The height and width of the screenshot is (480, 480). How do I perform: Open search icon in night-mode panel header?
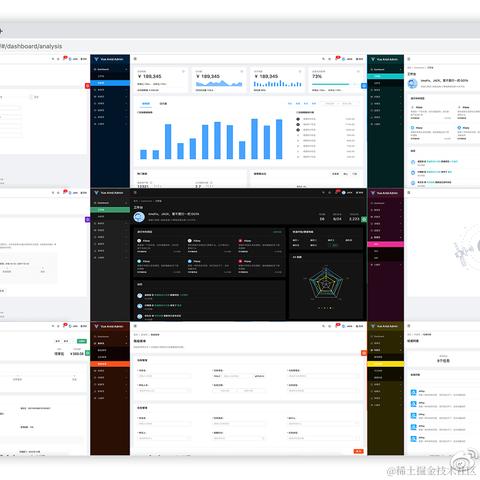(x=323, y=193)
